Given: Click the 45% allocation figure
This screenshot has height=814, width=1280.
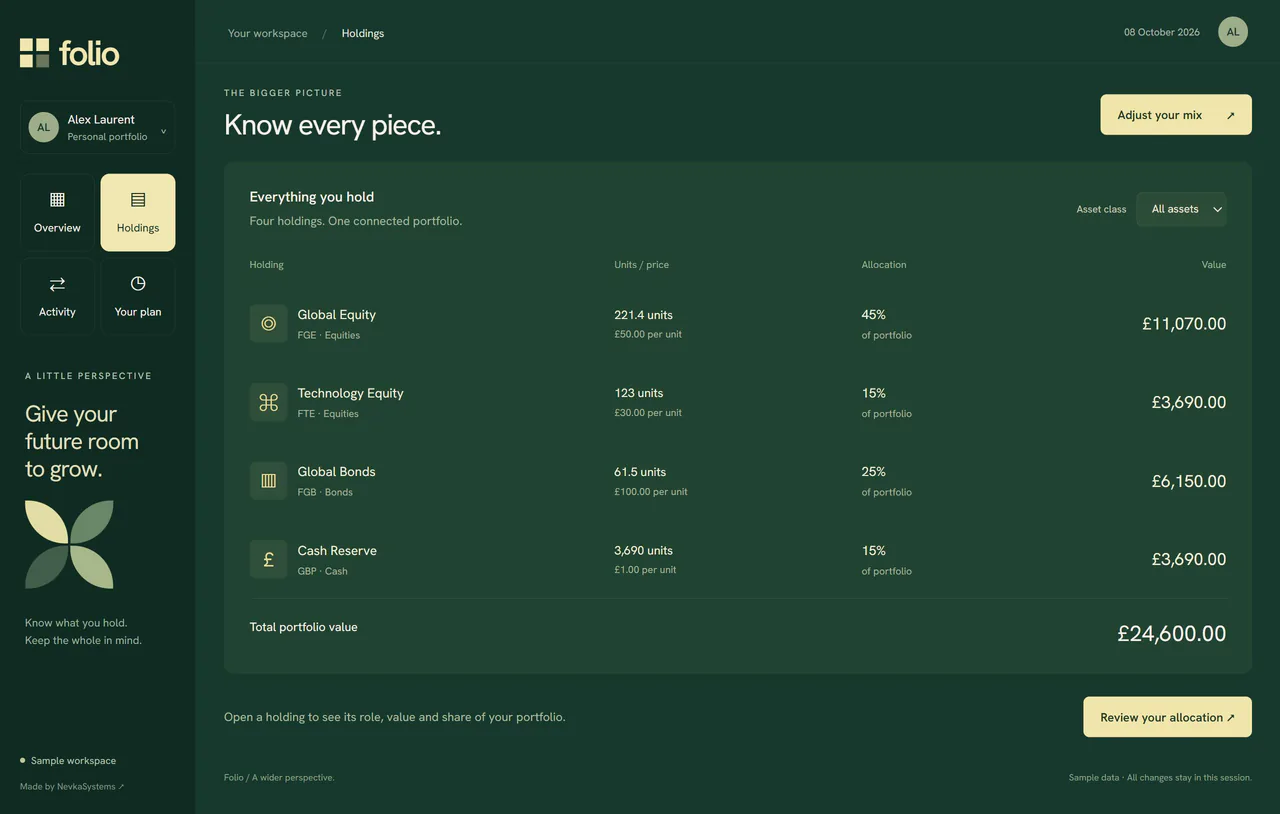Looking at the screenshot, I should (x=874, y=314).
